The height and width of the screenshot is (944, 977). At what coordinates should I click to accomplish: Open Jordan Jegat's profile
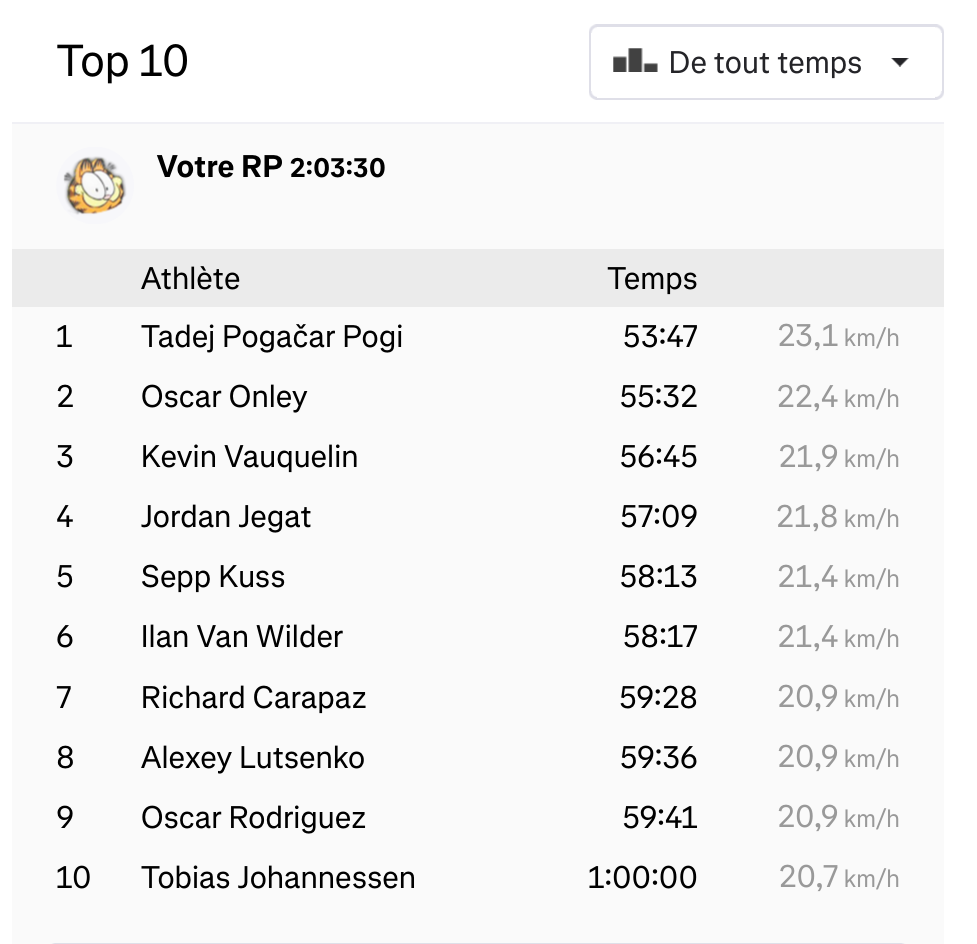point(226,517)
